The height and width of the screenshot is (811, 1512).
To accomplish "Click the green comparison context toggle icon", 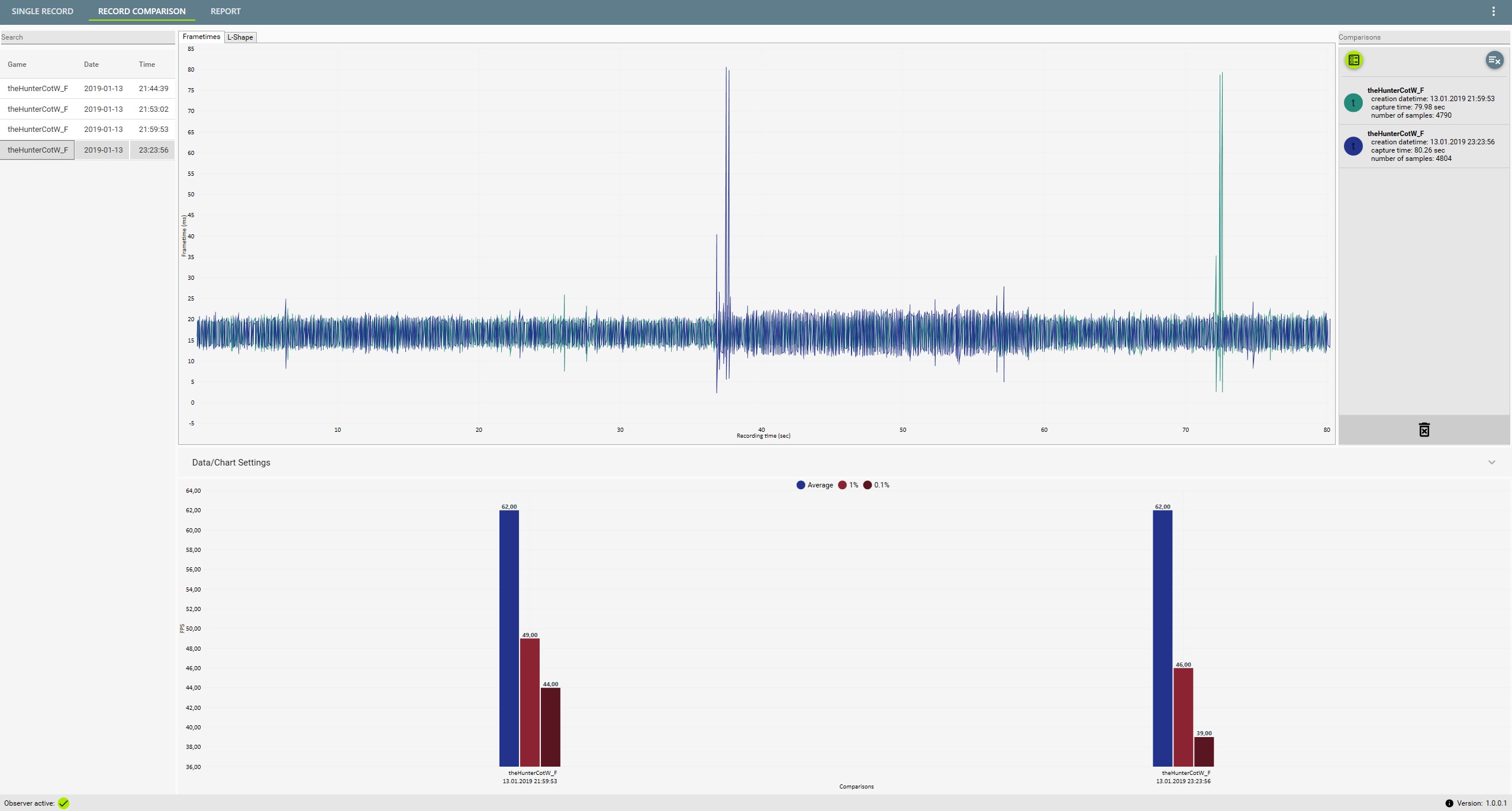I will pyautogui.click(x=1354, y=60).
